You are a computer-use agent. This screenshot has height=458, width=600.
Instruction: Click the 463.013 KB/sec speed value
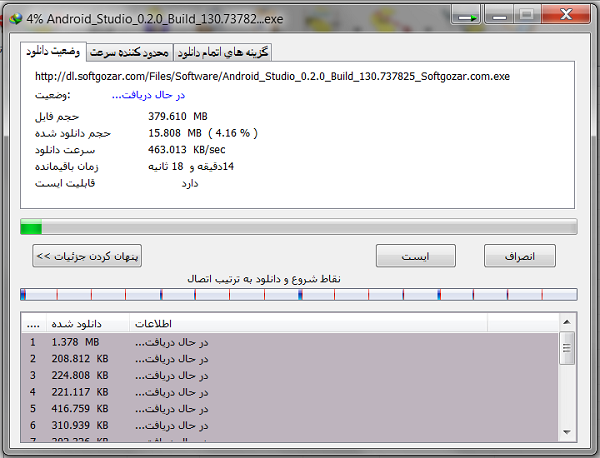pyautogui.click(x=187, y=150)
